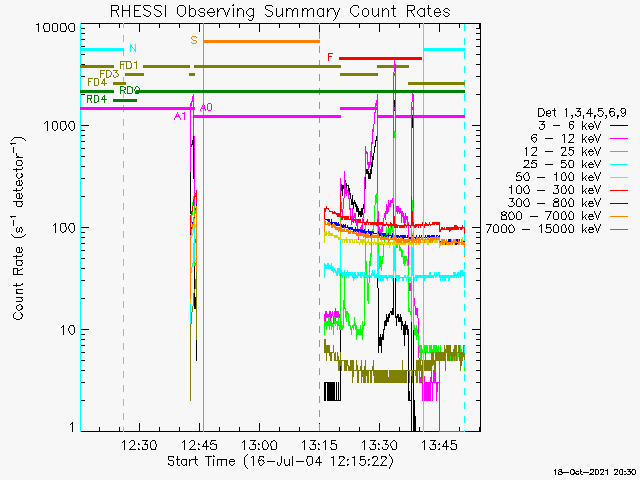640x480 pixels.
Task: Click the cyan line swatch for 25-50 keV
Action: (x=619, y=164)
